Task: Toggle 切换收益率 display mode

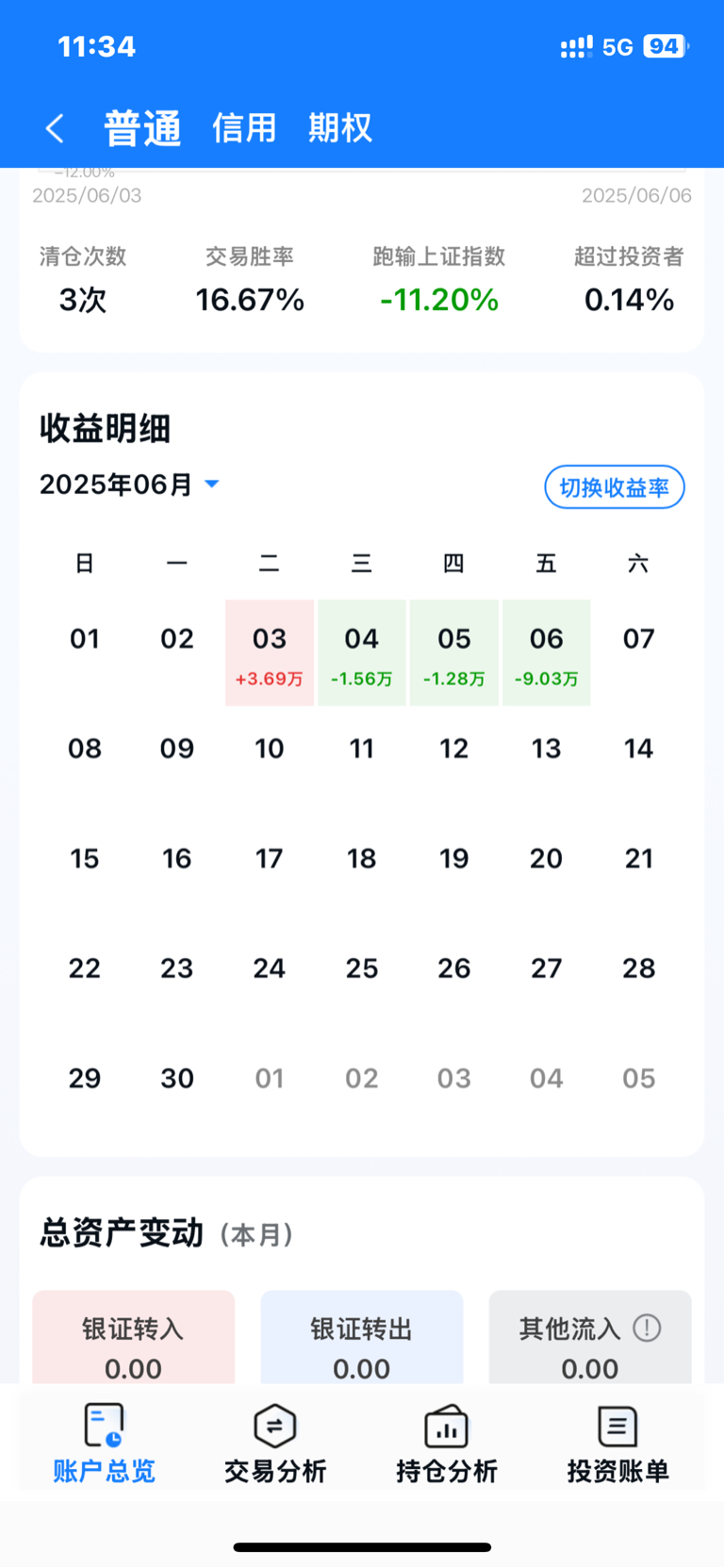Action: pyautogui.click(x=615, y=487)
